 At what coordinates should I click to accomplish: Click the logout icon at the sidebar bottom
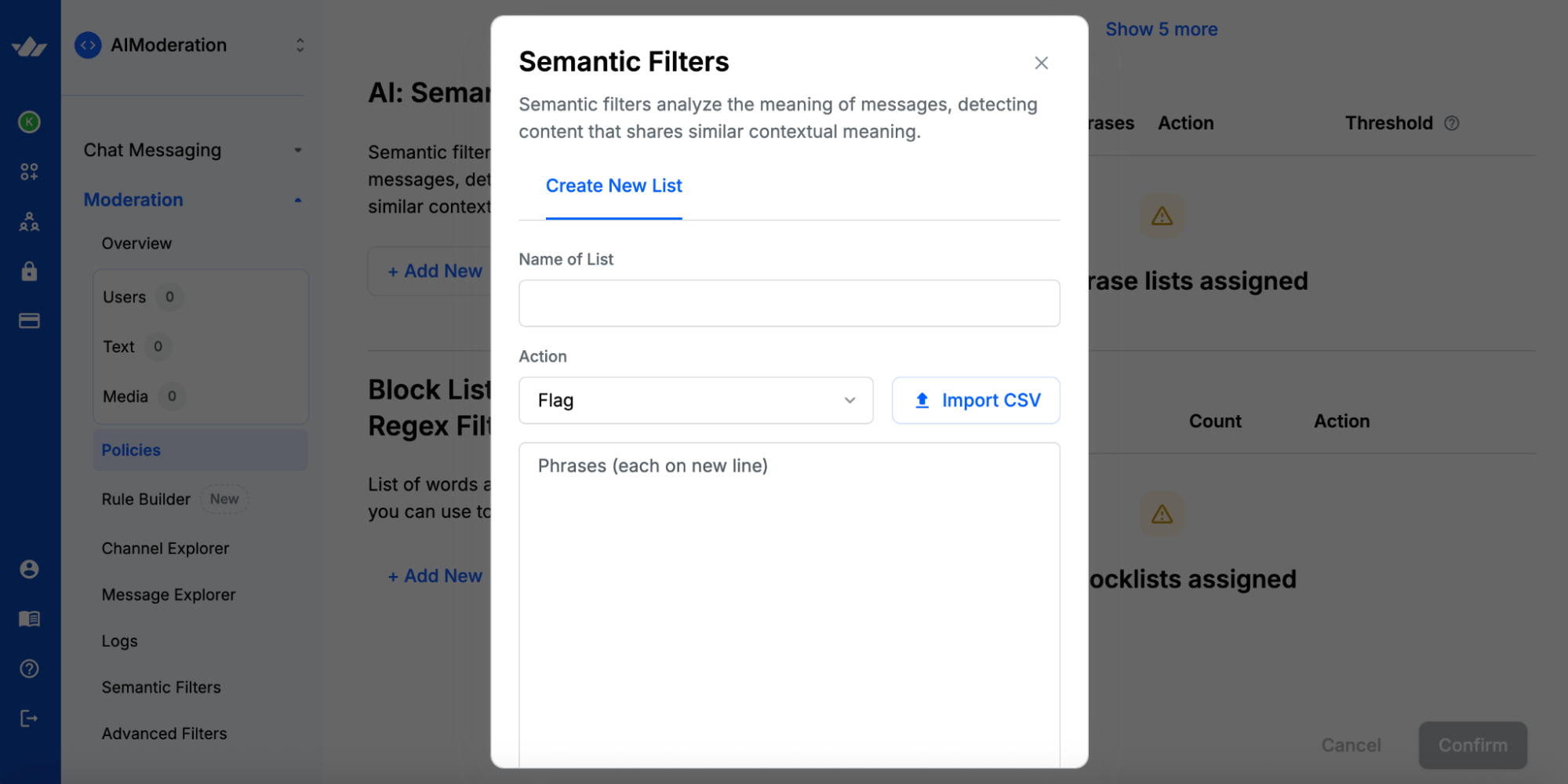point(29,718)
